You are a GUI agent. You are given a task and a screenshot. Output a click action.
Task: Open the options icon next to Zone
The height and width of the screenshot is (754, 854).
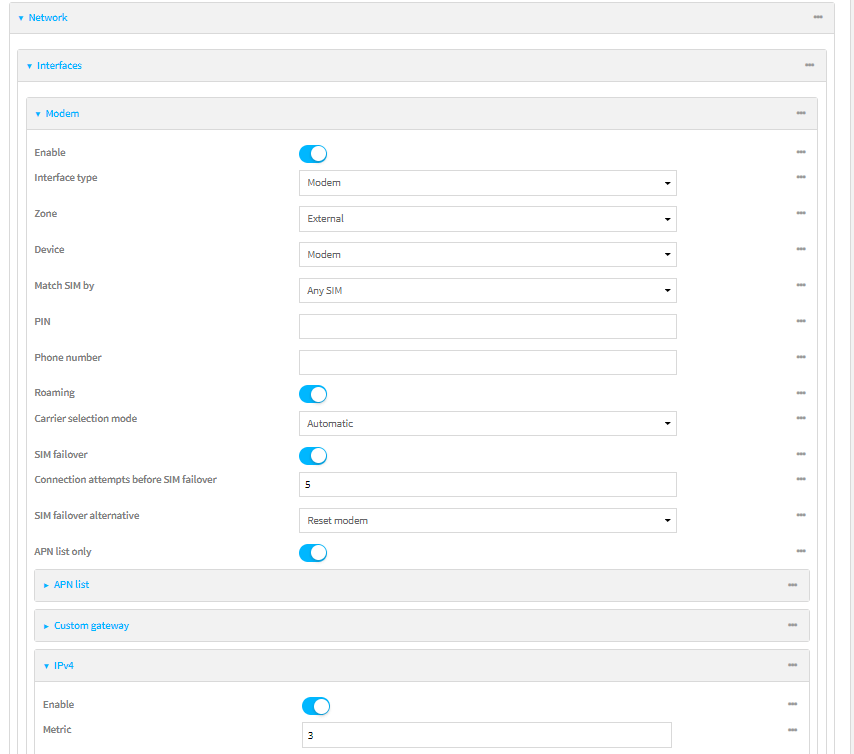[801, 211]
